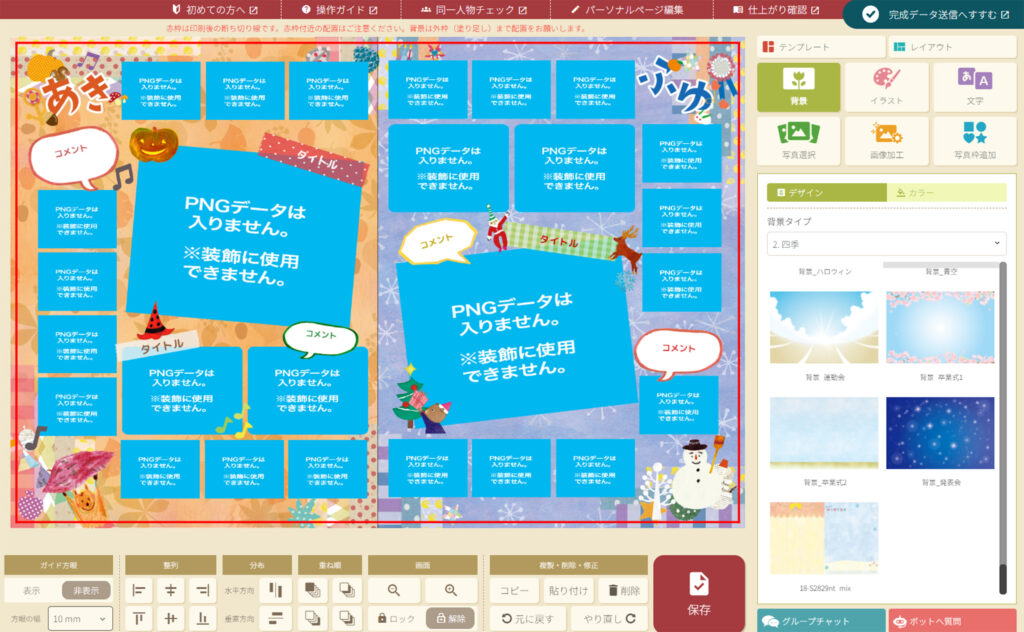Align selected objects to left edge
Screen dimensions: 1024x632
[x=139, y=591]
